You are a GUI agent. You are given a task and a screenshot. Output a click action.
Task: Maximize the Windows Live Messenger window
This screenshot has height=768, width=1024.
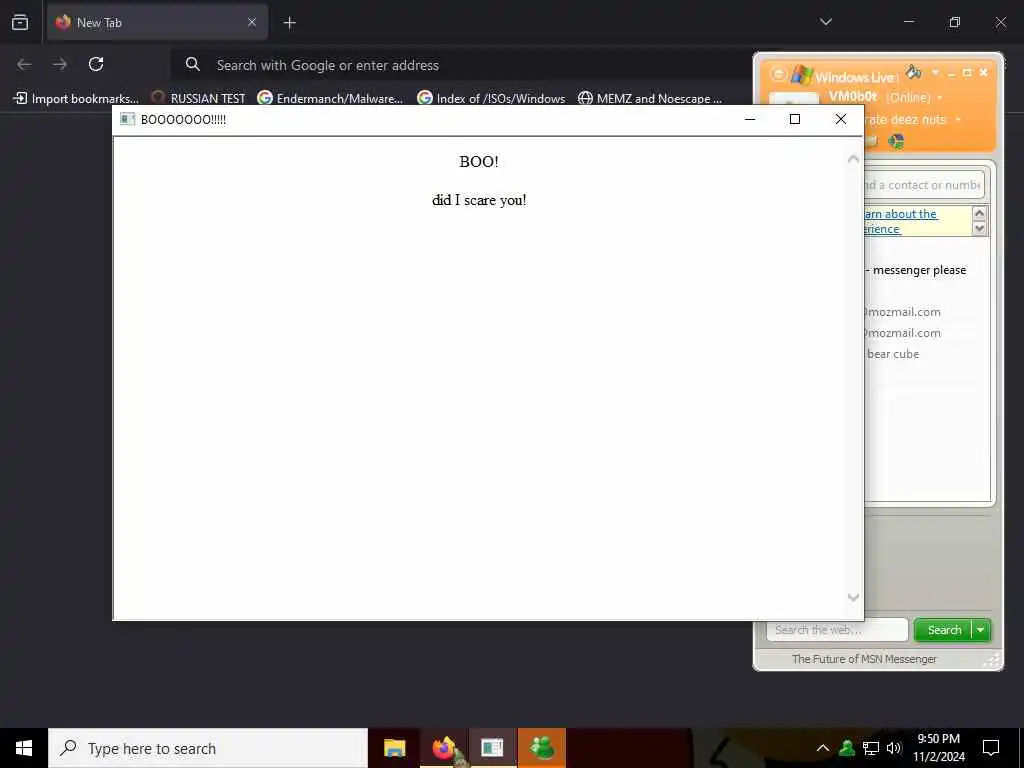[967, 72]
